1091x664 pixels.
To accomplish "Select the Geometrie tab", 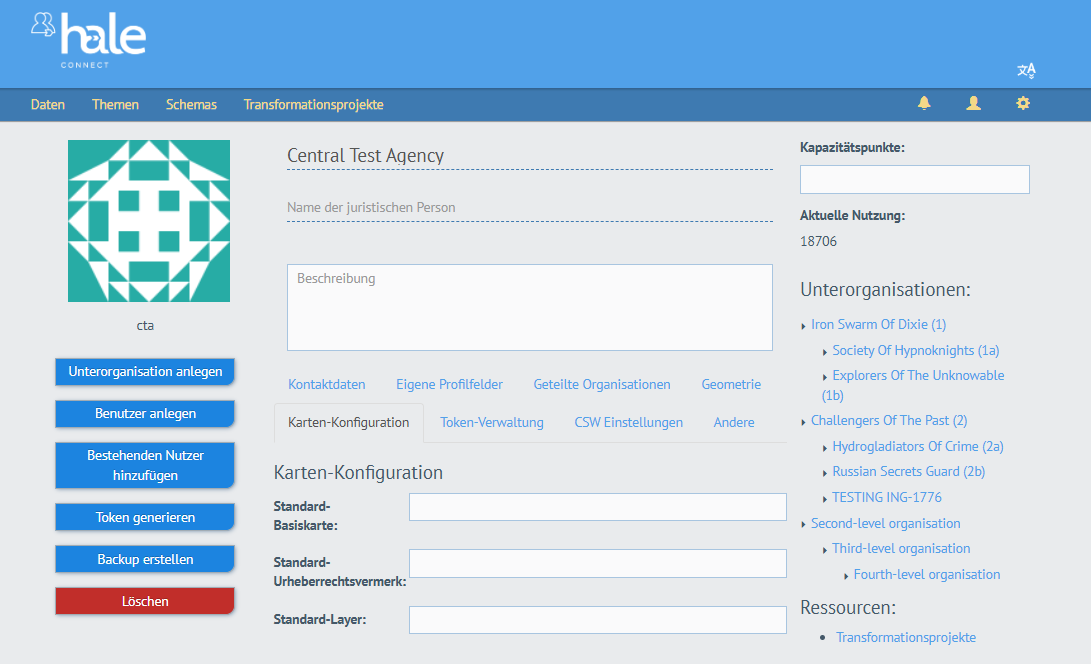I will [731, 384].
